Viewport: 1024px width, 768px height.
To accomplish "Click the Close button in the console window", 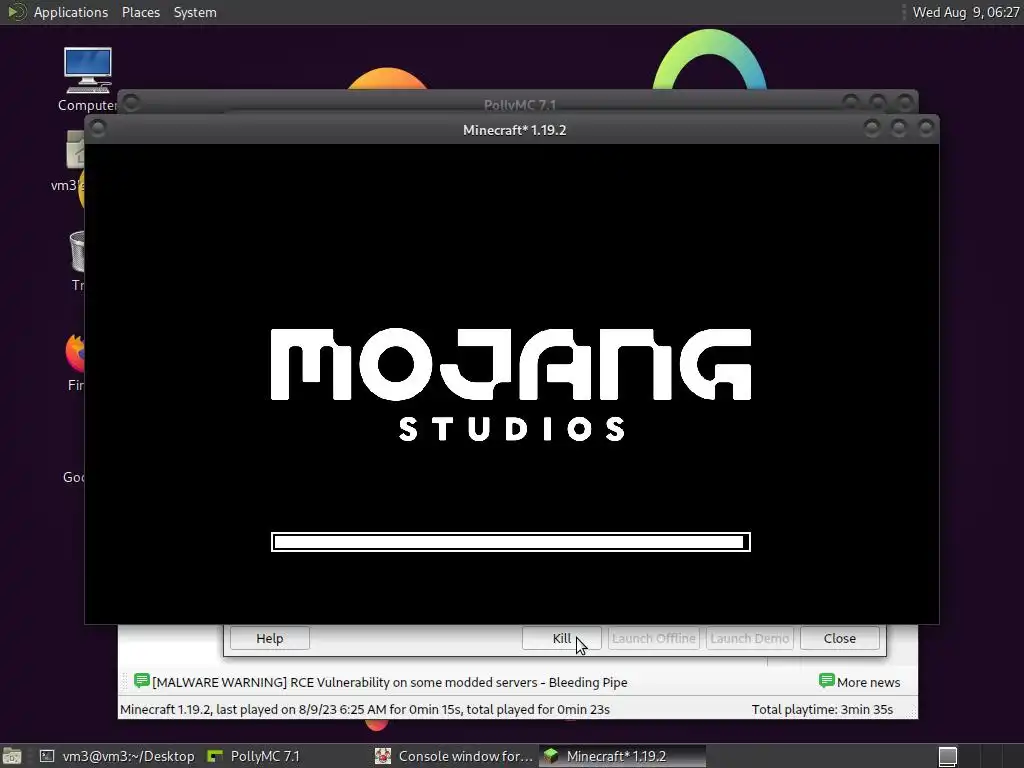I will 839,638.
